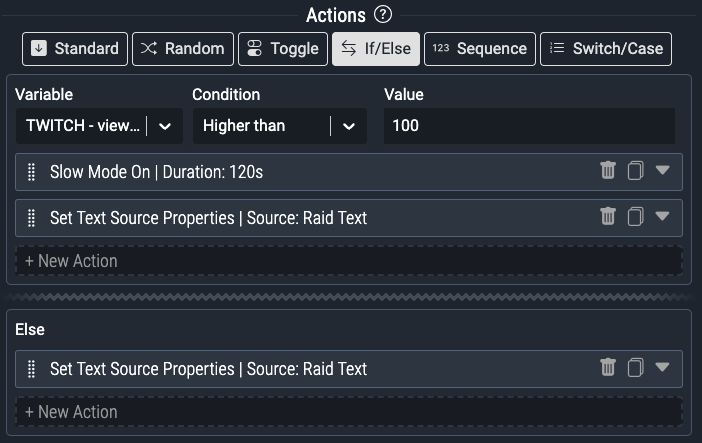Duplicate the Slow Mode On action

(x=635, y=171)
